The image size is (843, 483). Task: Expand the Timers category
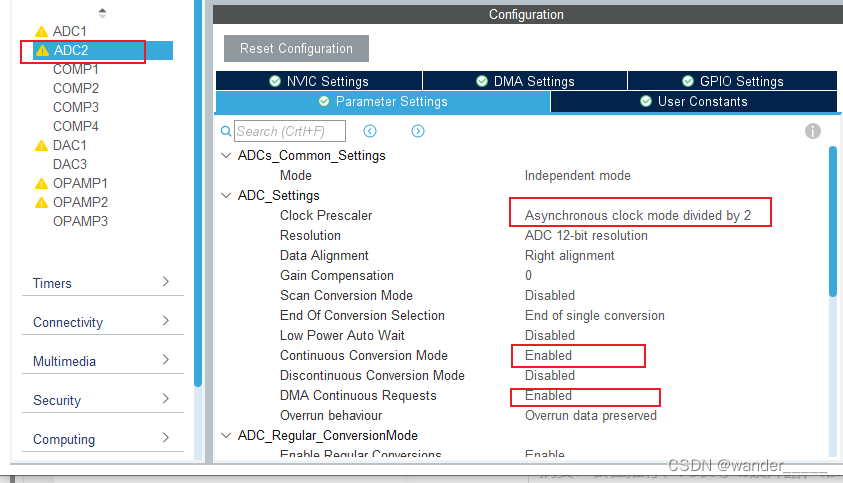(x=102, y=282)
